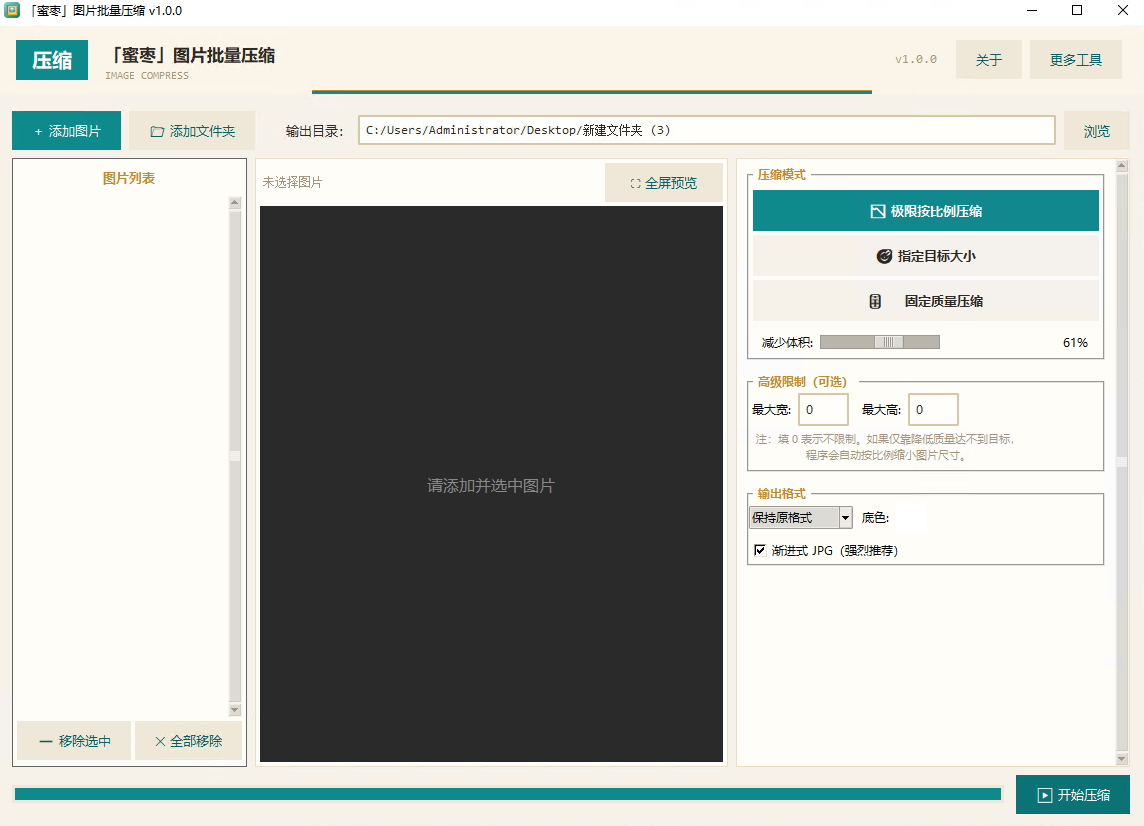Click the settings panel scrollbar up arrow
Viewport: 1144px width, 826px height.
pos(1122,166)
